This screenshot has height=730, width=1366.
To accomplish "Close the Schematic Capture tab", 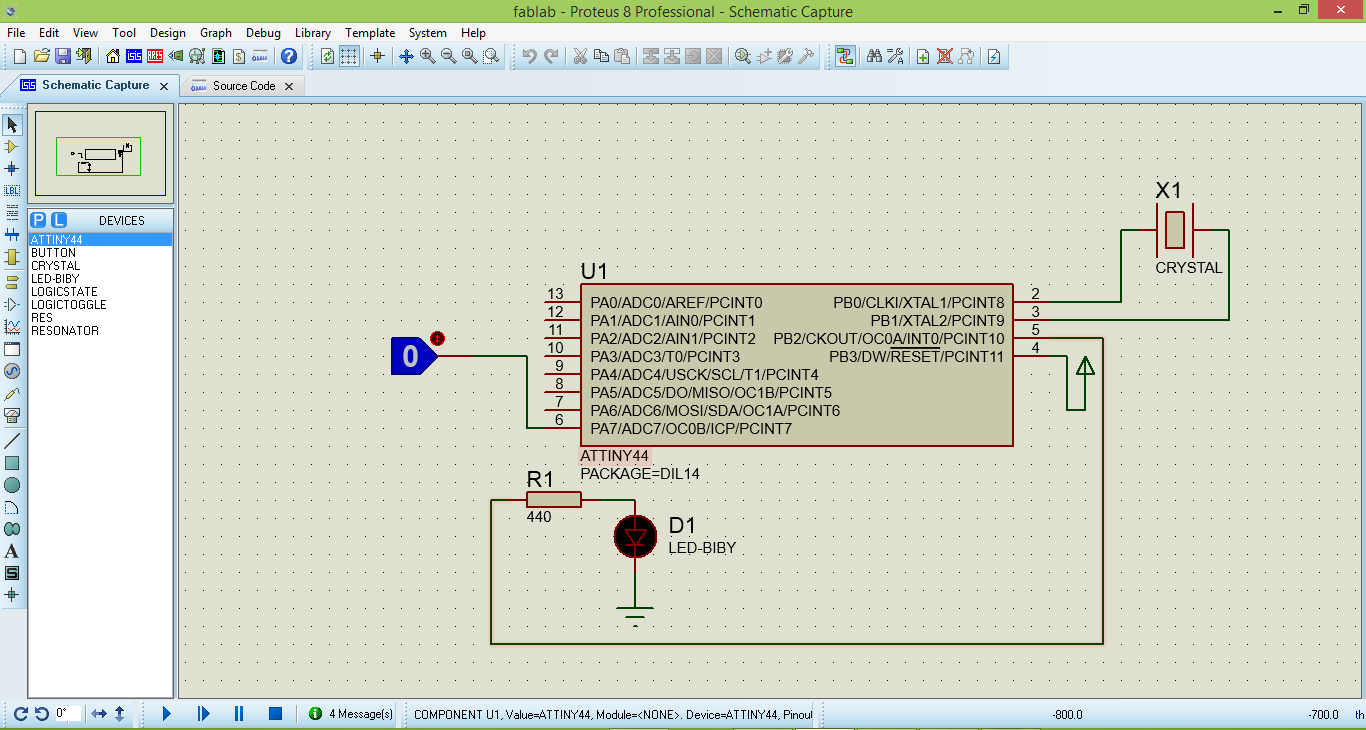I will tap(164, 86).
